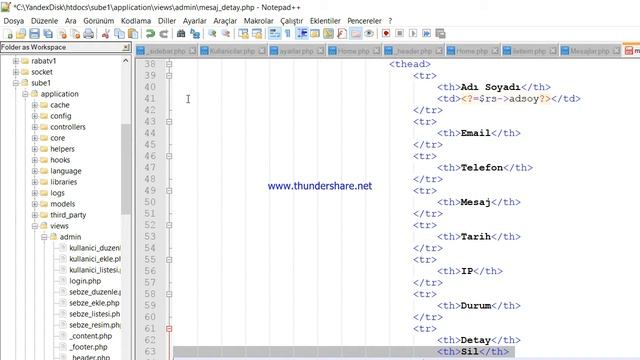640x360 pixels.
Task: Click the Save recorded macro icon
Action: click(x=440, y=34)
